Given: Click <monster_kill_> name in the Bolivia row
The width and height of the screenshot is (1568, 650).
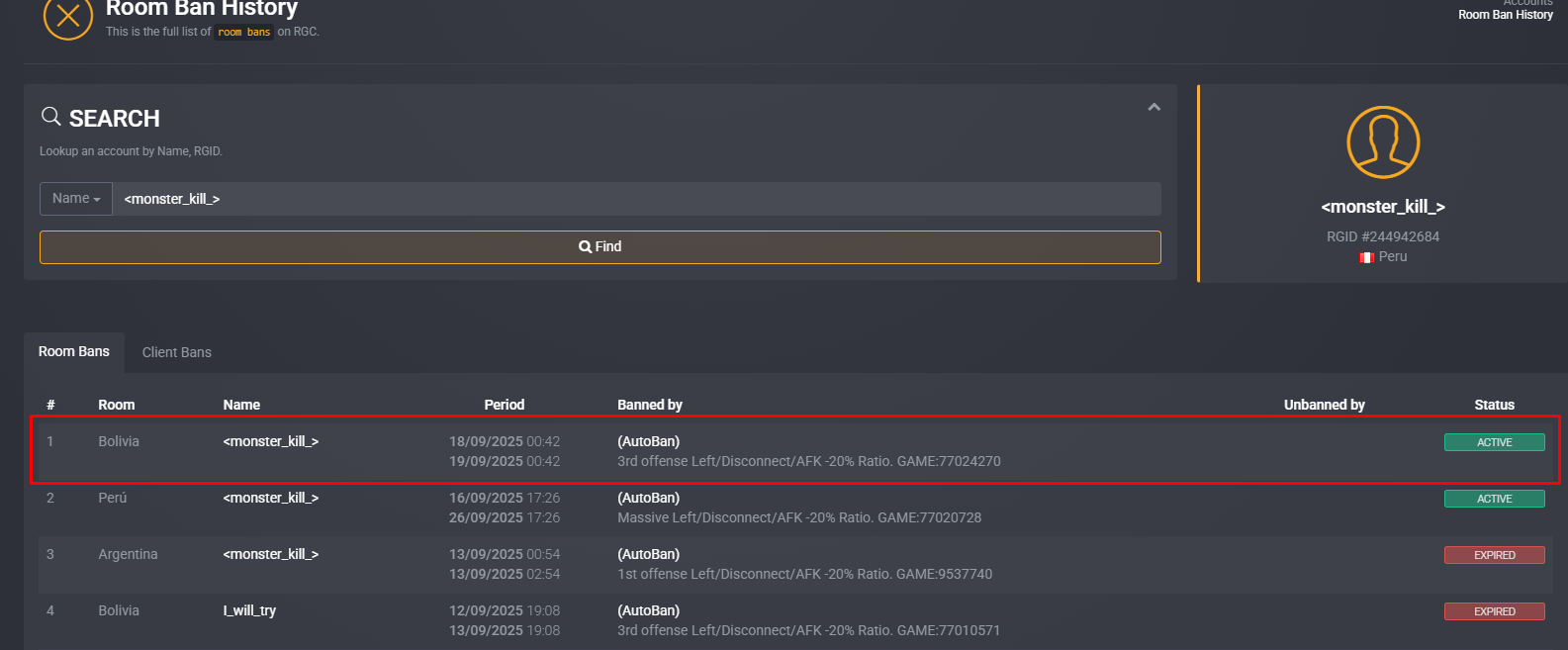Looking at the screenshot, I should point(271,441).
